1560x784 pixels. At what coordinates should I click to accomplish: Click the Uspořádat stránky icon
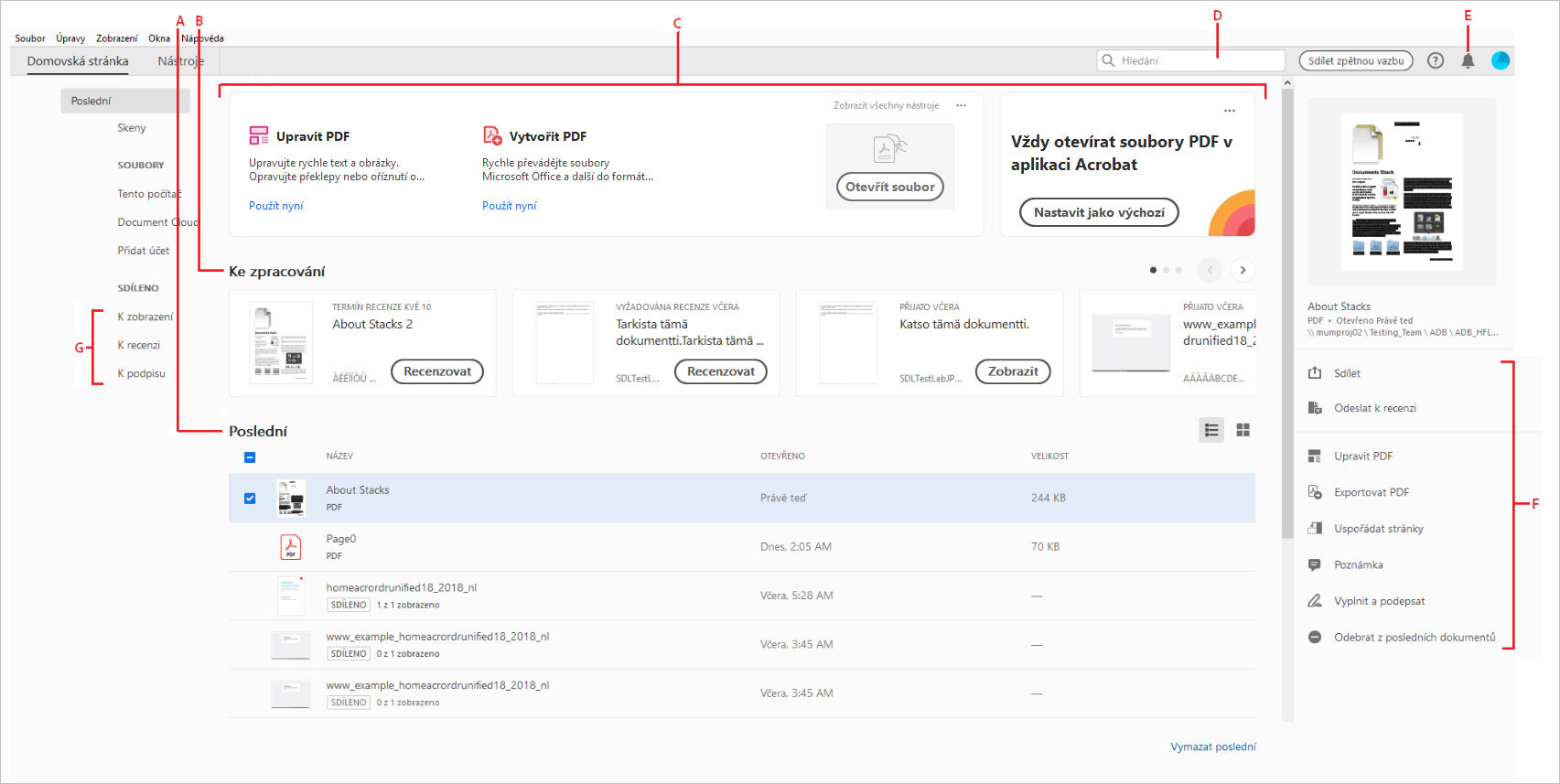pyautogui.click(x=1315, y=529)
